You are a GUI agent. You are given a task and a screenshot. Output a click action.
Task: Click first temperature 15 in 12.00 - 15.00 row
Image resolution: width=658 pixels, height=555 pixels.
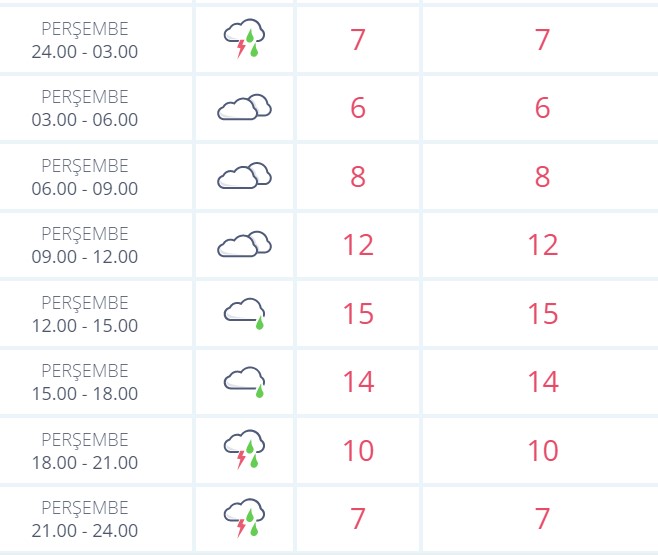coord(358,313)
